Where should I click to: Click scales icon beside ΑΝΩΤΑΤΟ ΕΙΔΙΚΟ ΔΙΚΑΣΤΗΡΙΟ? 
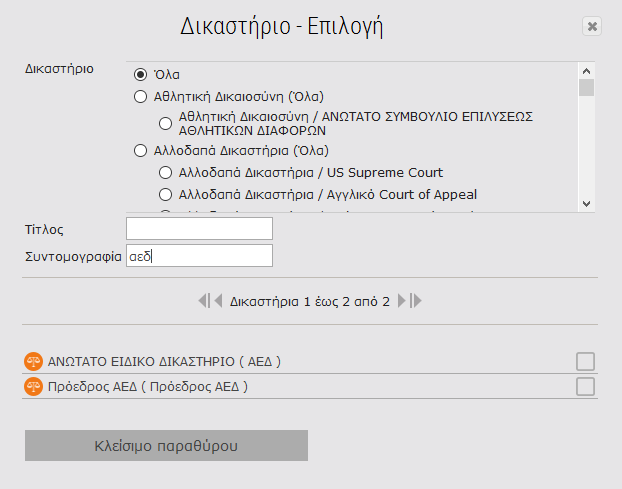click(x=33, y=361)
